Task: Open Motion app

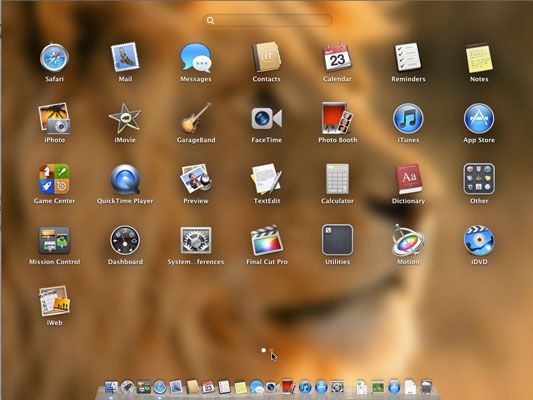Action: [408, 240]
